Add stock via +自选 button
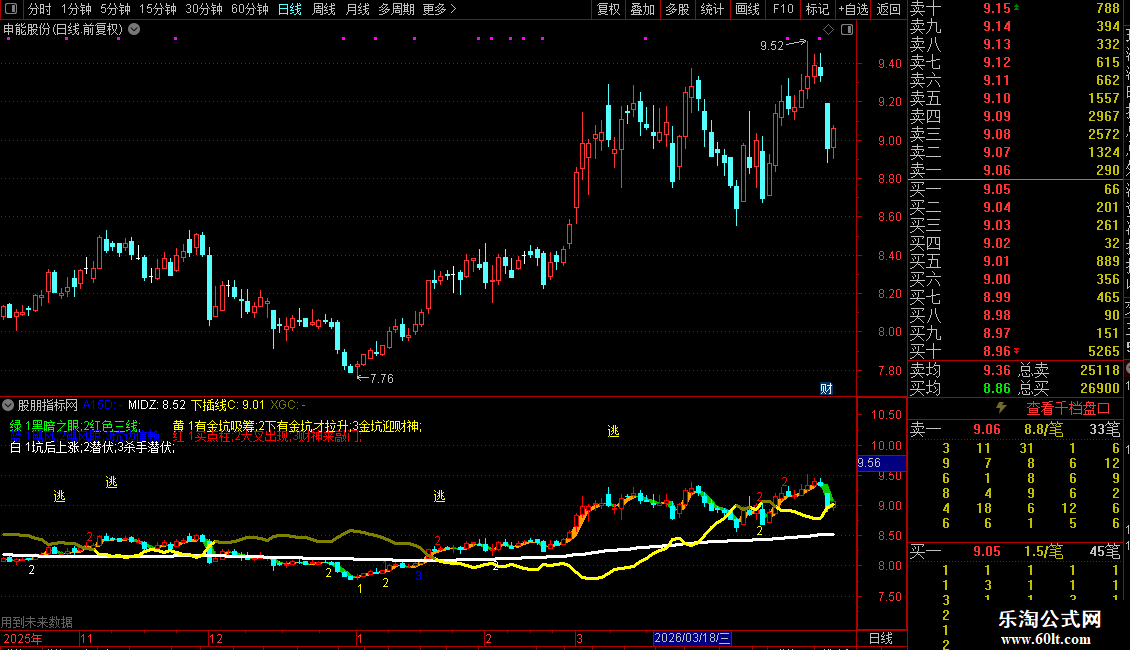The image size is (1130, 650). pyautogui.click(x=854, y=9)
